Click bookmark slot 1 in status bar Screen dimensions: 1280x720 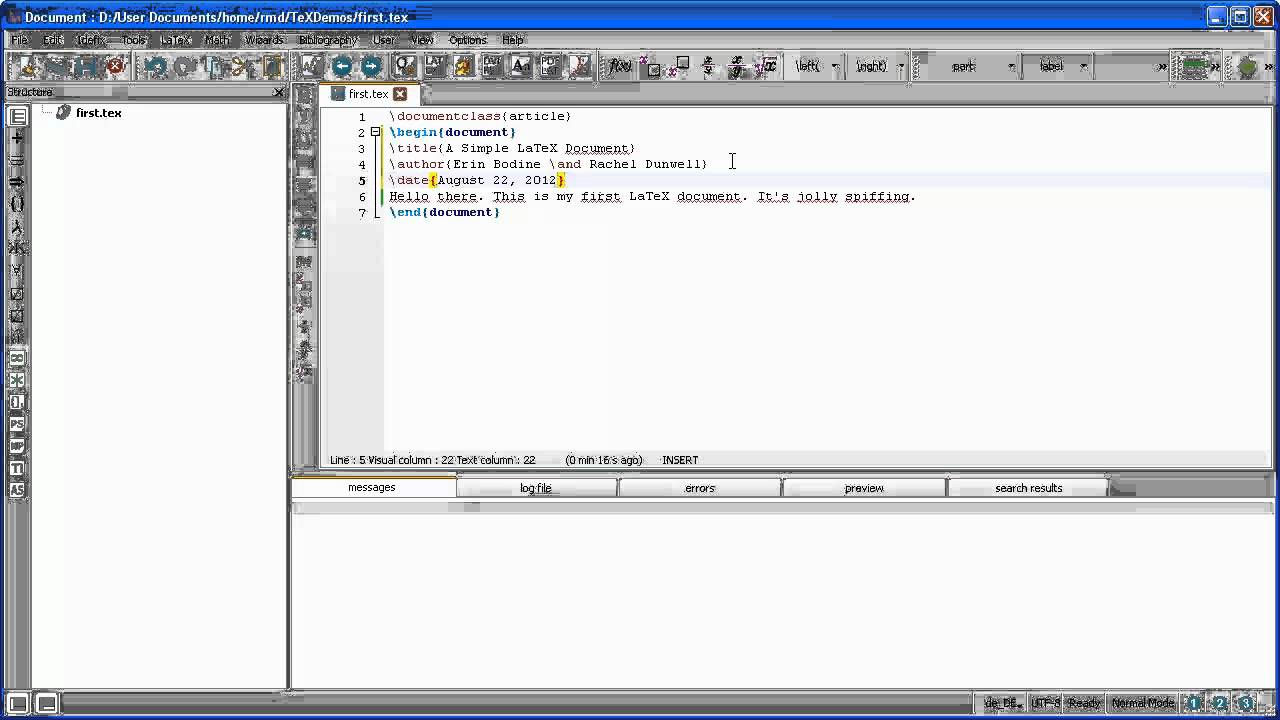[1194, 703]
